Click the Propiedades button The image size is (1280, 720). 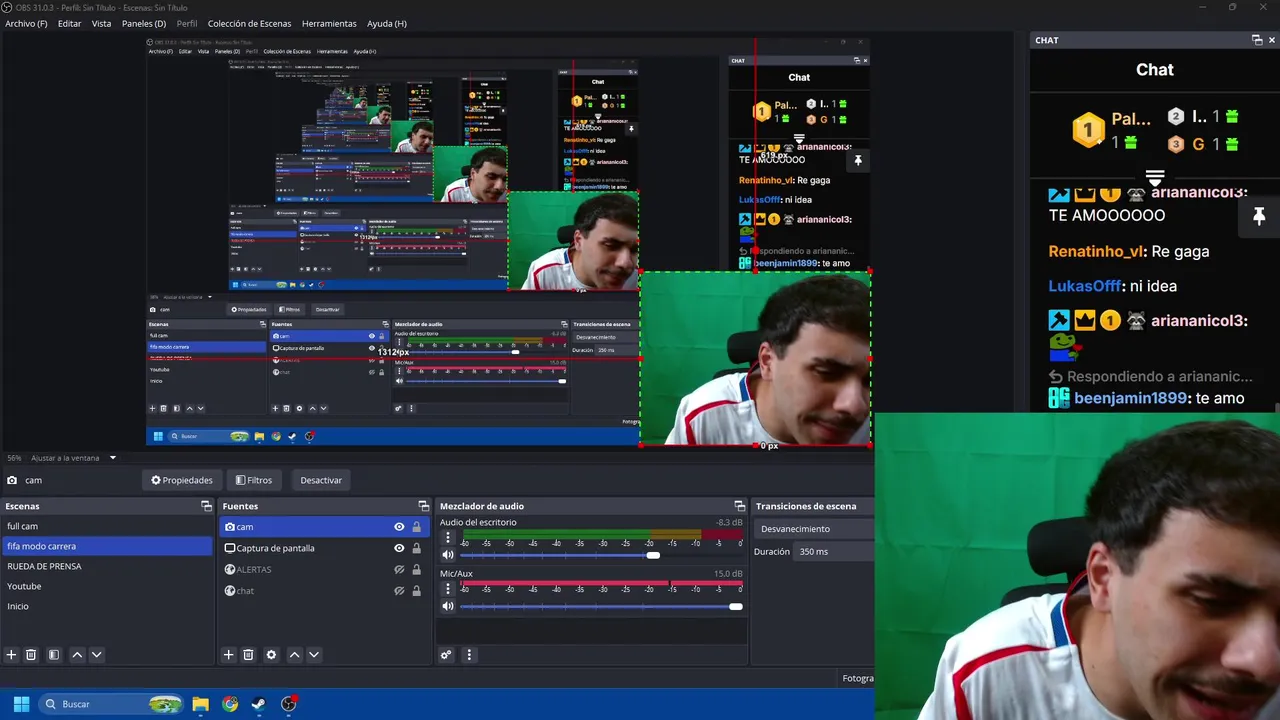[x=182, y=480]
